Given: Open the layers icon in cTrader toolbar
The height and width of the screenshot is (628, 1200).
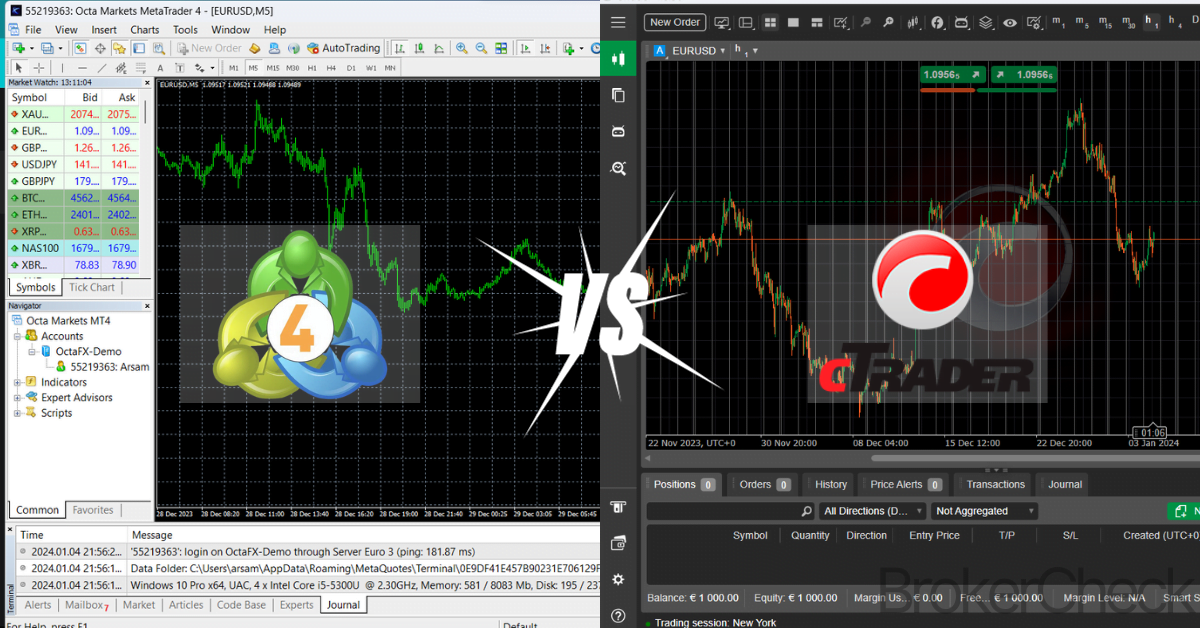Looking at the screenshot, I should point(985,22).
